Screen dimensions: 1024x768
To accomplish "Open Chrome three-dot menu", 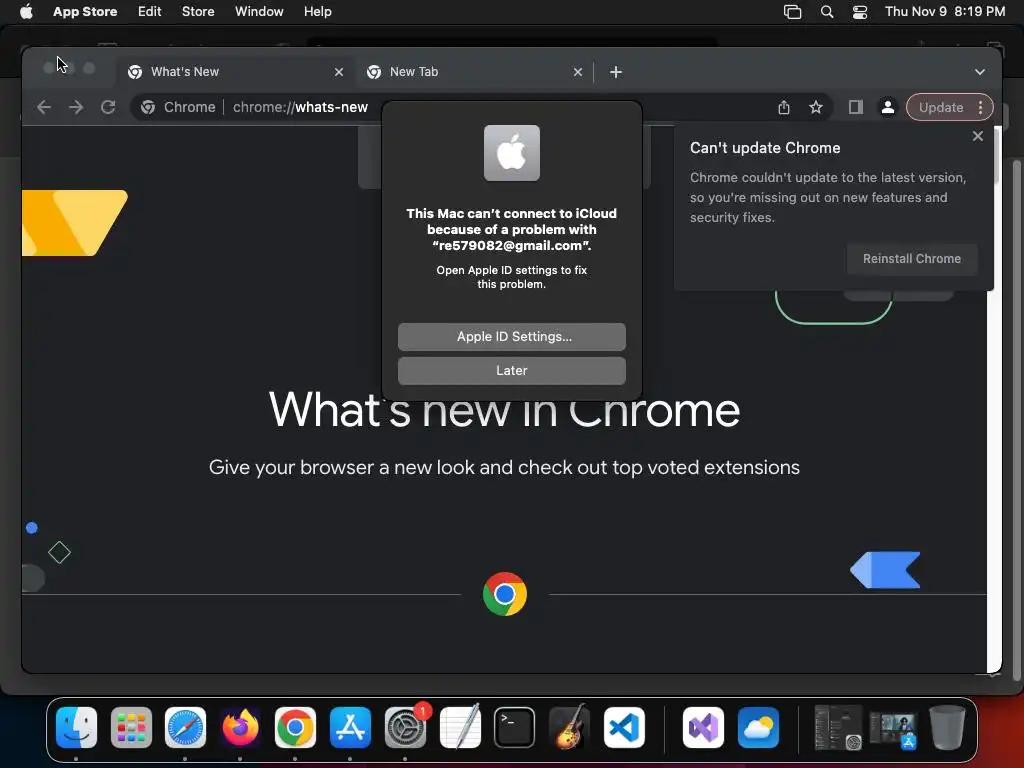I will tap(980, 108).
